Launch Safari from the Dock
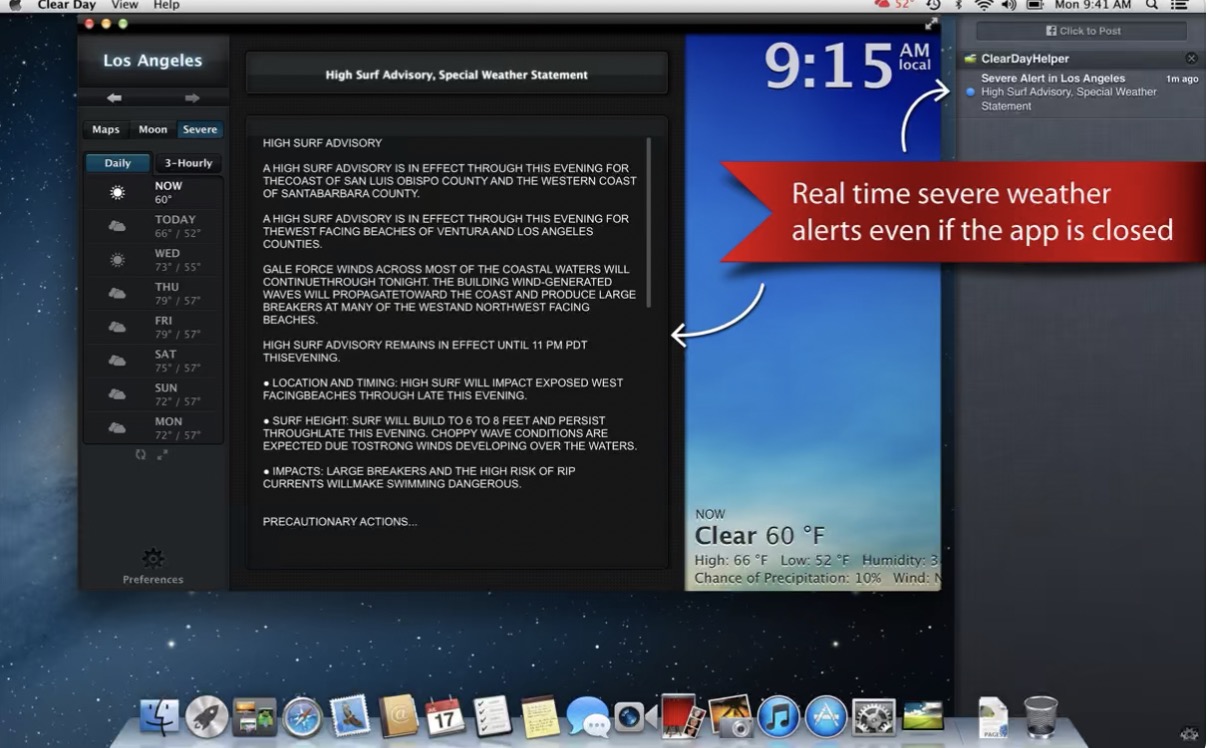 [303, 717]
